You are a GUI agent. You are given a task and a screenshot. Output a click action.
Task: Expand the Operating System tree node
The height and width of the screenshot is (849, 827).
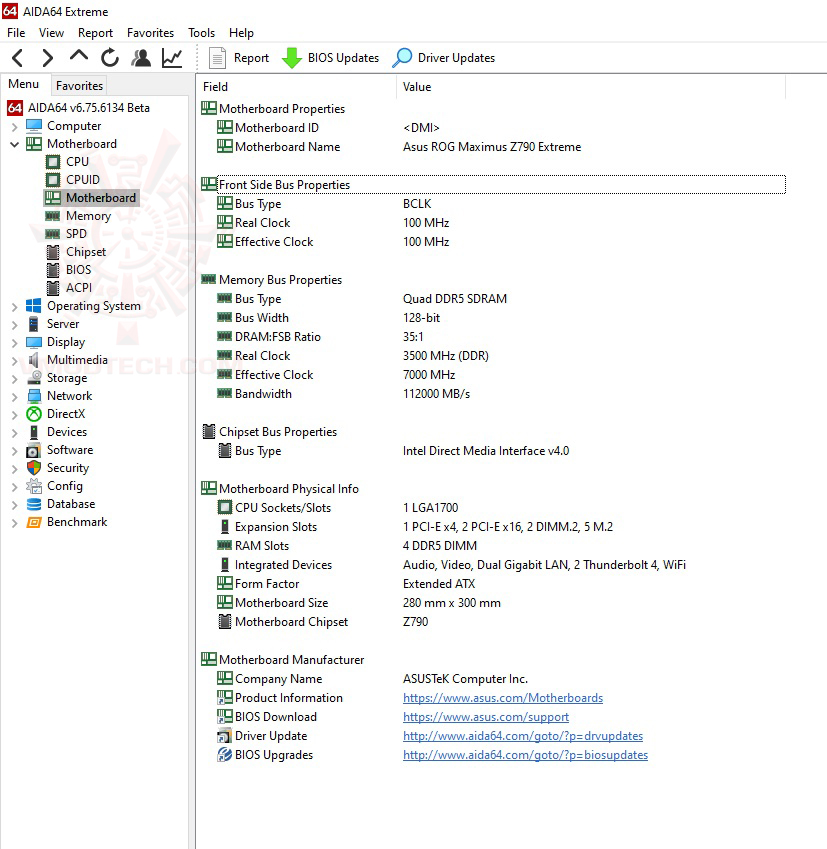click(15, 306)
